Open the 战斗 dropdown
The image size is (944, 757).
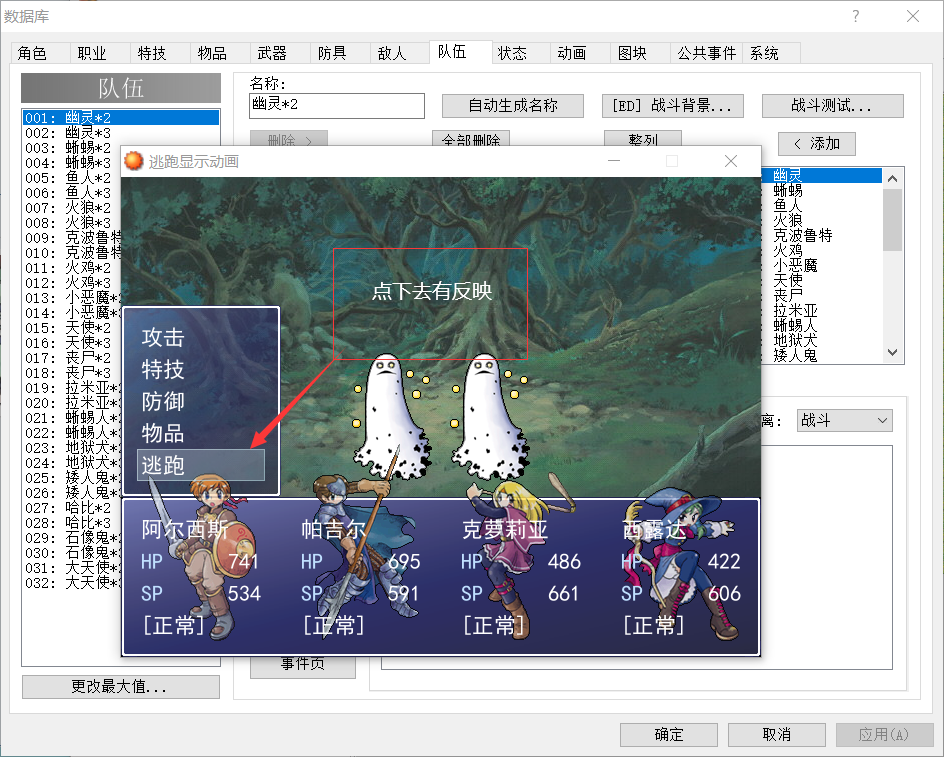pyautogui.click(x=844, y=420)
